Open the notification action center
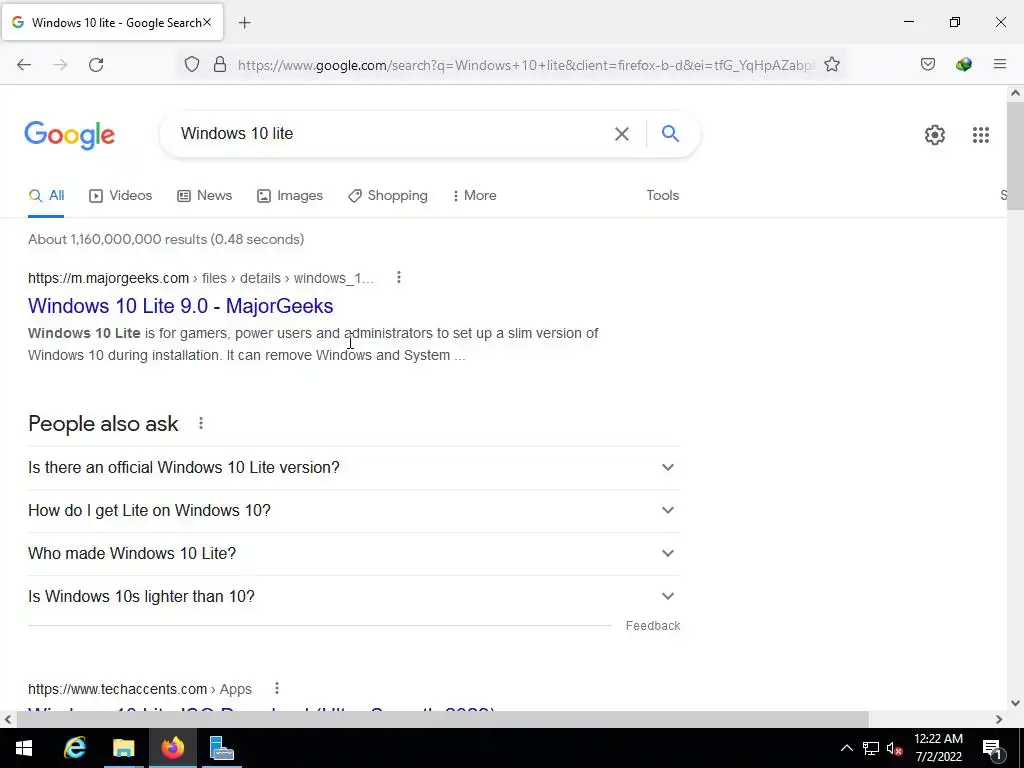Image resolution: width=1024 pixels, height=768 pixels. (992, 748)
